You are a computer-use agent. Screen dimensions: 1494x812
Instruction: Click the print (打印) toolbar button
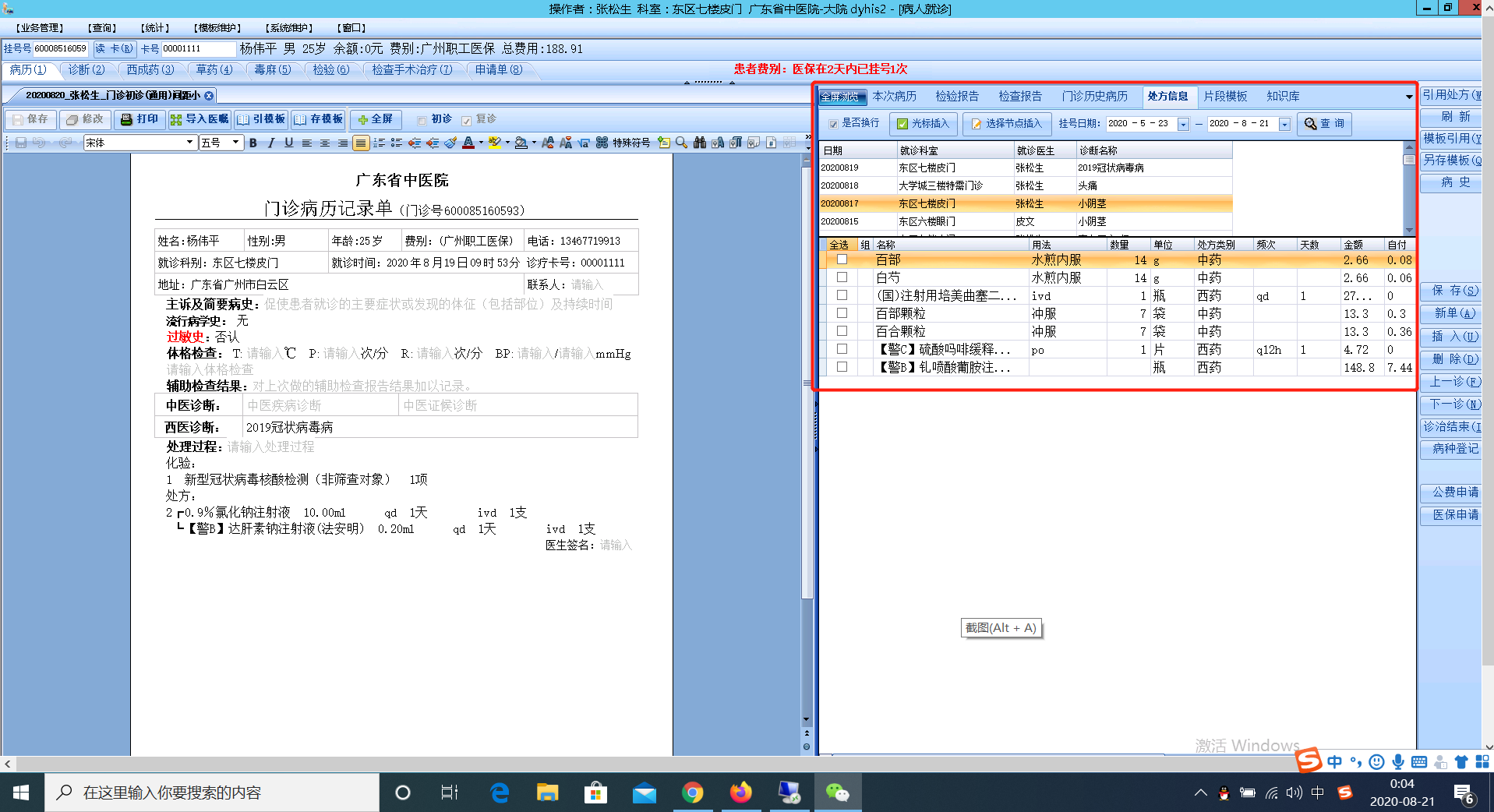tap(140, 119)
